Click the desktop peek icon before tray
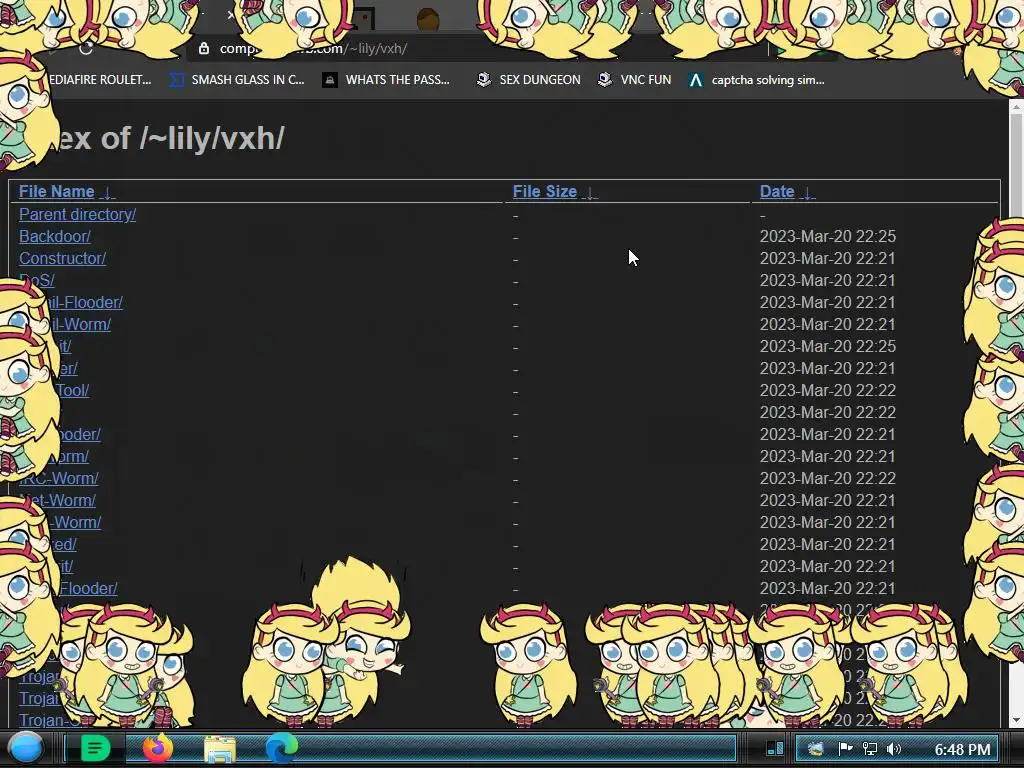 tap(775, 748)
